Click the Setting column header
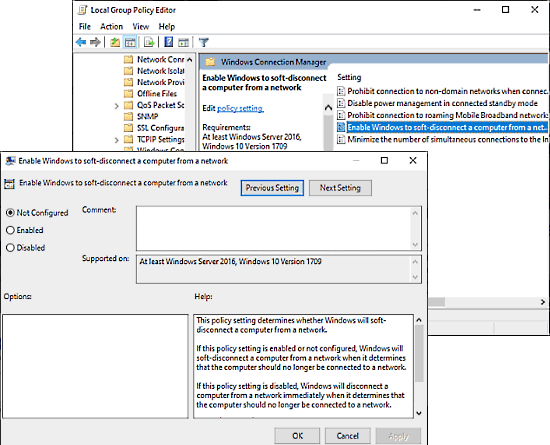 coord(349,77)
